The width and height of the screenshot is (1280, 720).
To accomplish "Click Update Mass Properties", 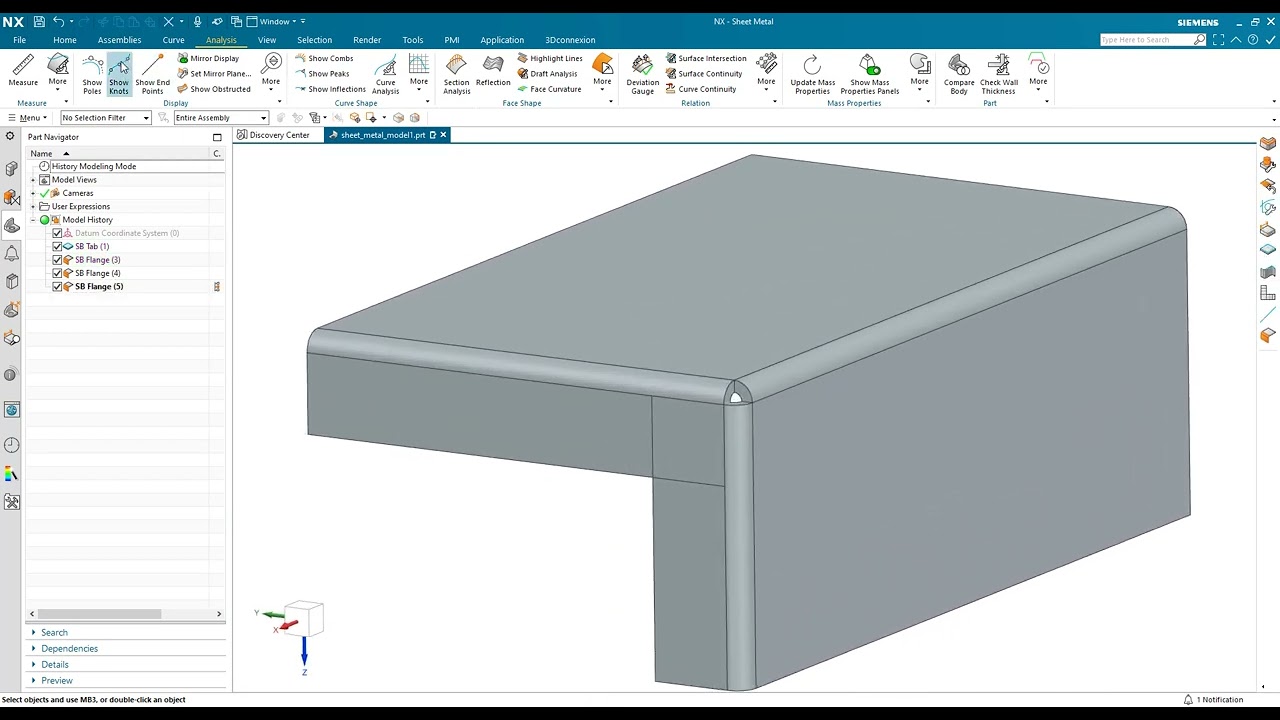I will coord(812,75).
